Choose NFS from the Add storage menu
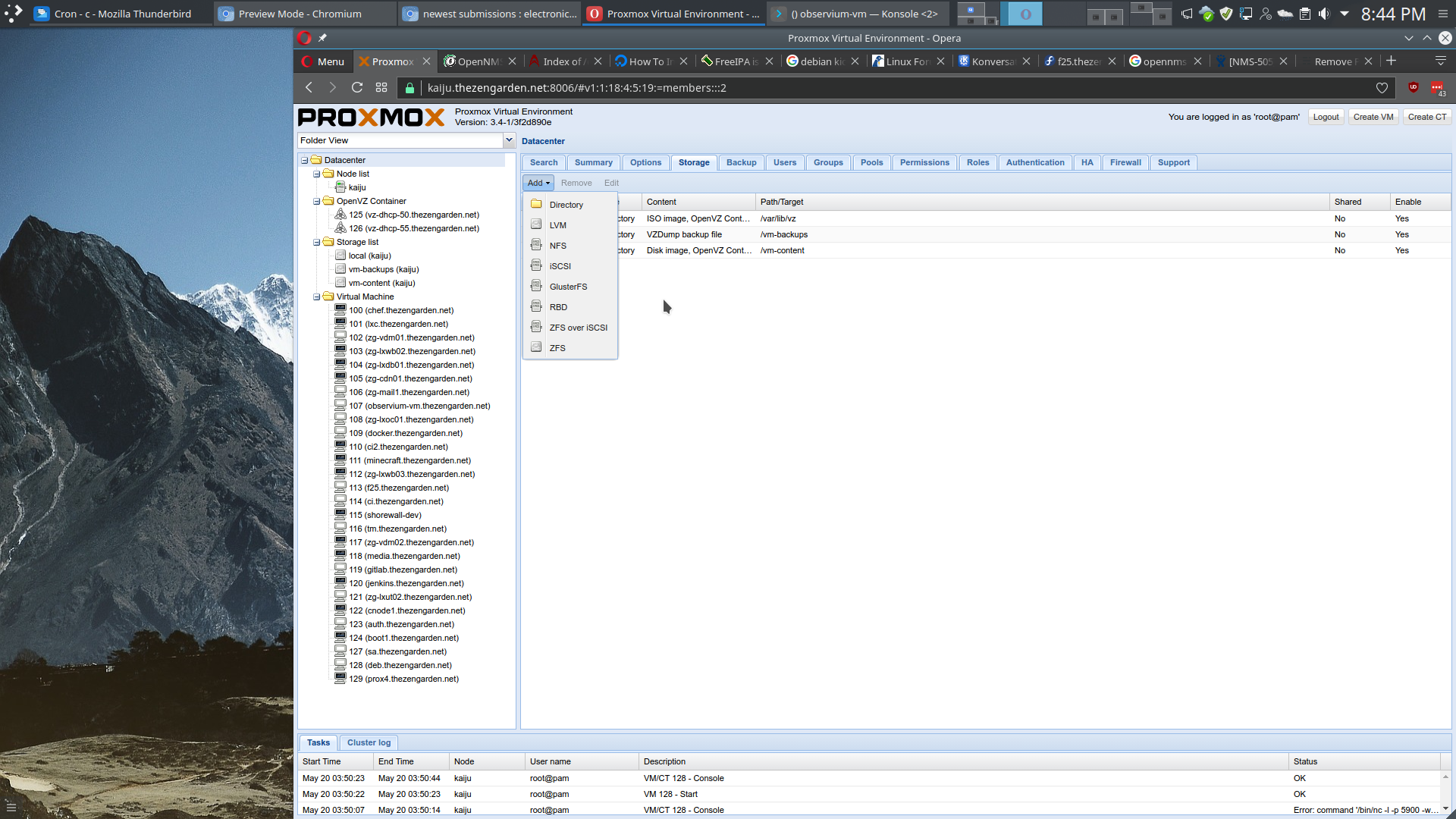The image size is (1456, 819). click(x=570, y=246)
